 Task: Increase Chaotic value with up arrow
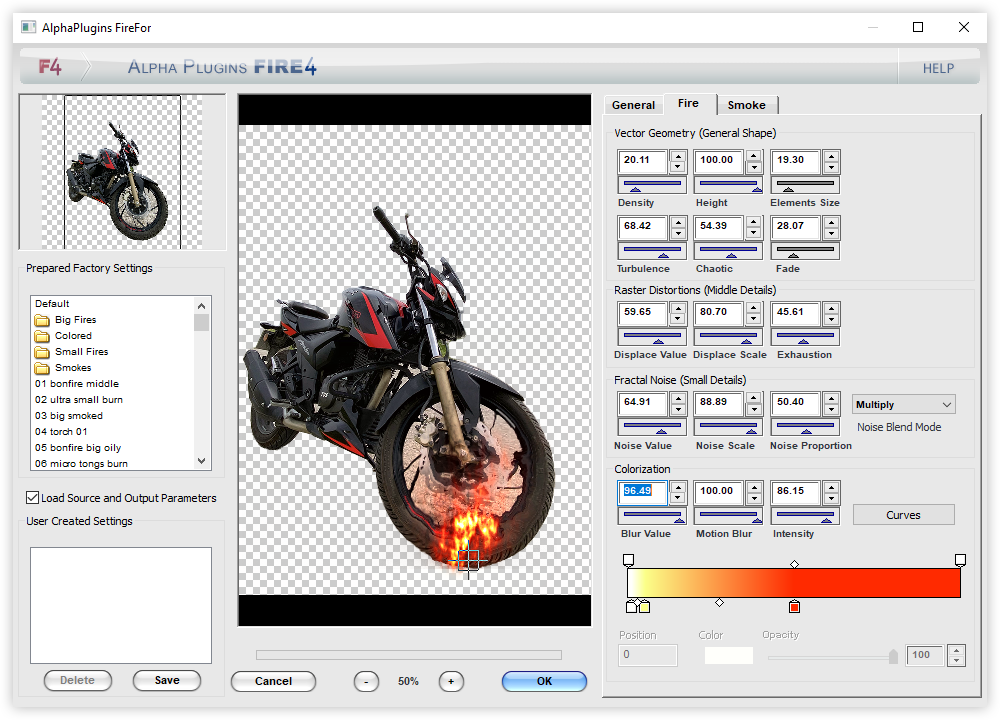(x=754, y=222)
